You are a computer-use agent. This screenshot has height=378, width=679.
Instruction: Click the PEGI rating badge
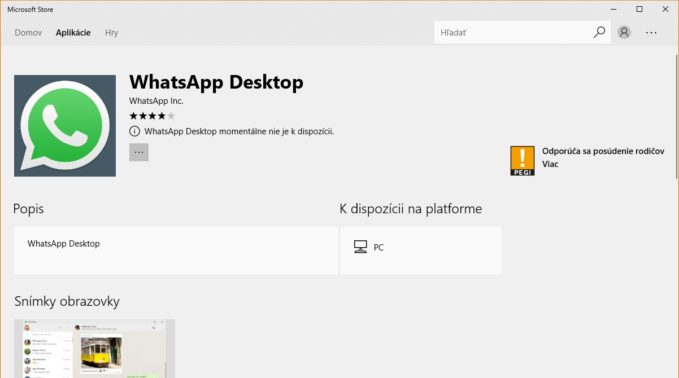(x=522, y=161)
